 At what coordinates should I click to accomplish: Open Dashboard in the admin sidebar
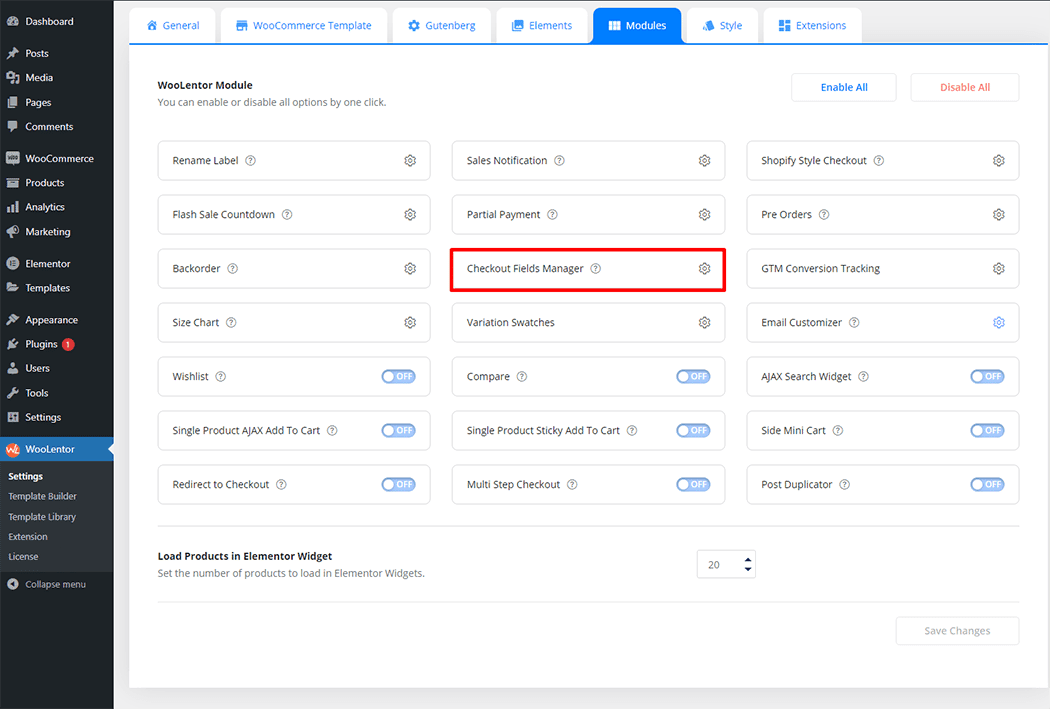56,21
